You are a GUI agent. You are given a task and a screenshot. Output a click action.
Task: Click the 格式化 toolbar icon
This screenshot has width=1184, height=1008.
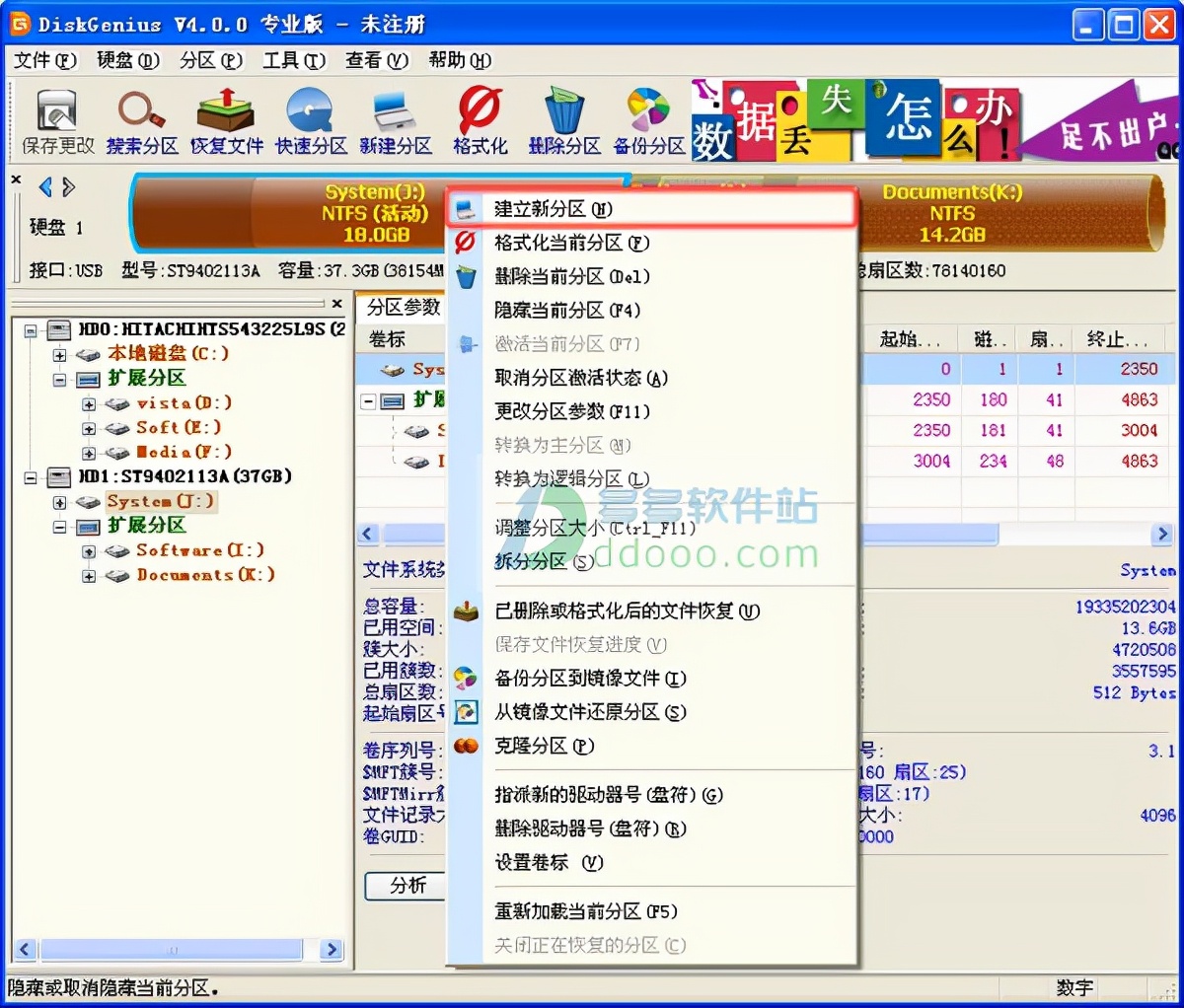[x=480, y=118]
